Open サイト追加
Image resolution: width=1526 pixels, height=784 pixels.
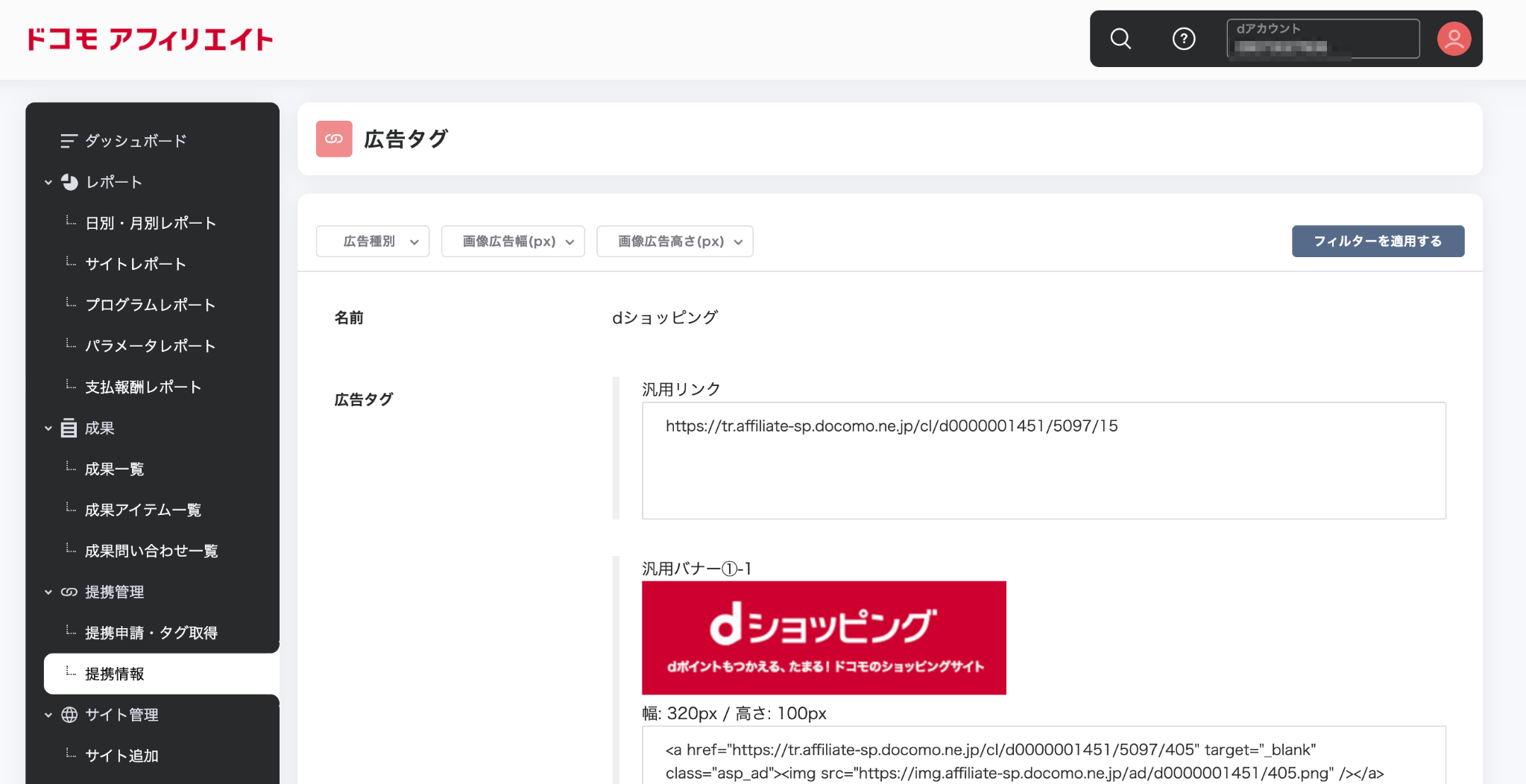point(122,756)
